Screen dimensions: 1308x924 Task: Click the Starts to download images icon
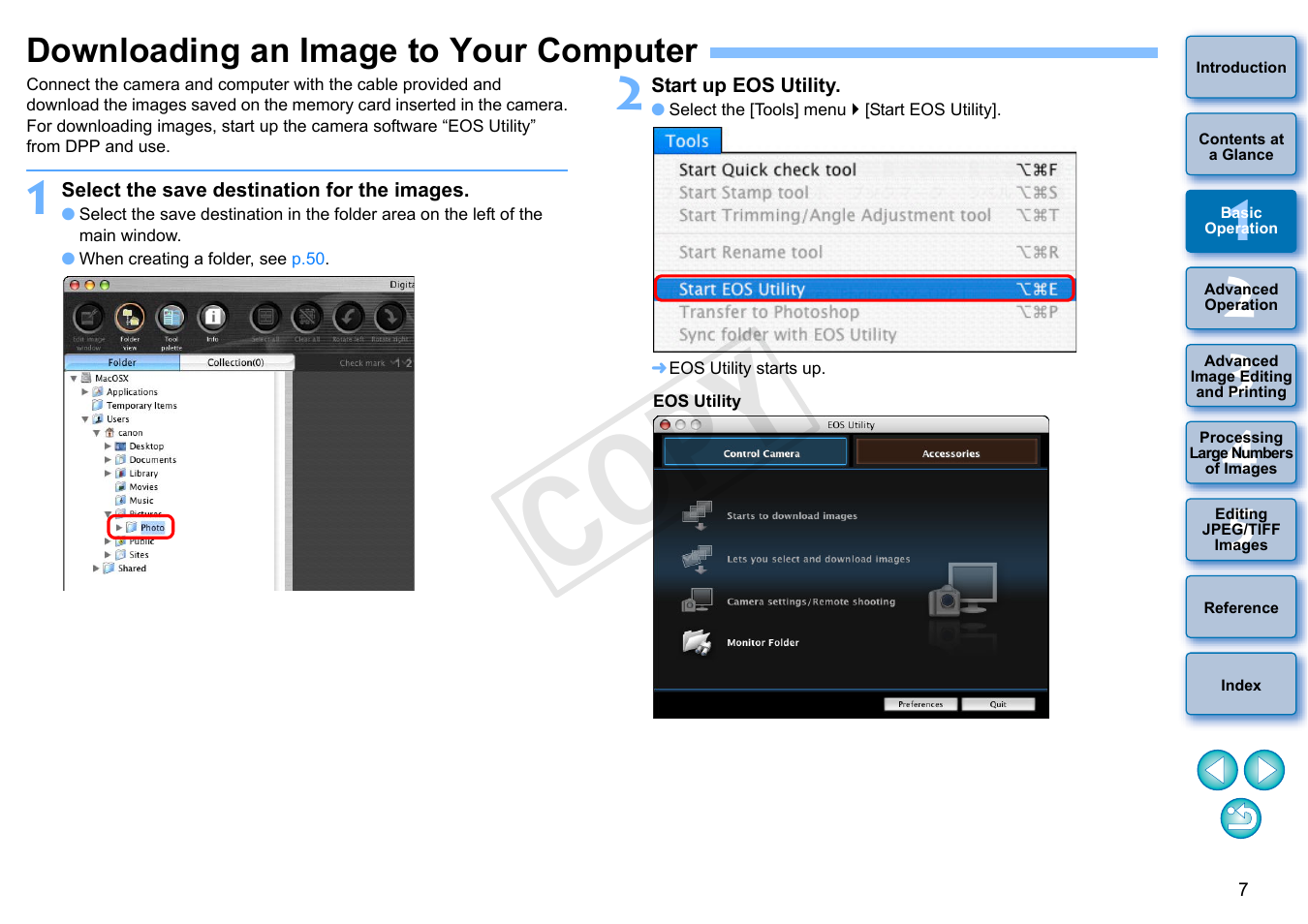pos(698,515)
